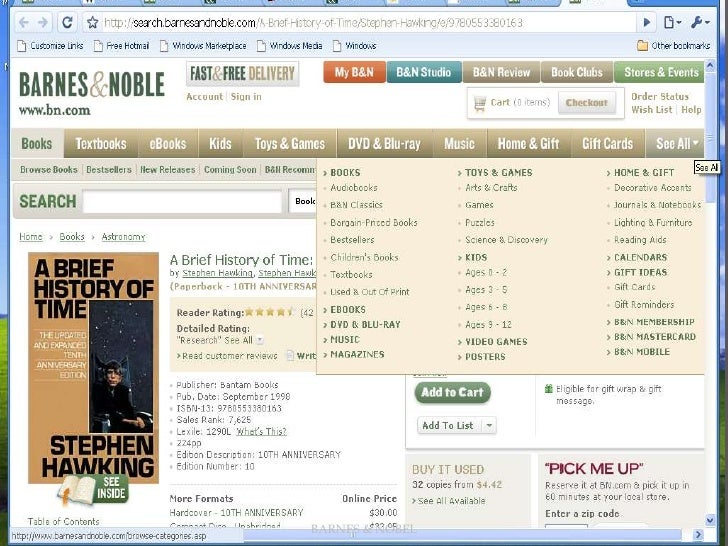
Task: Open Customize Links bookmark
Action: tap(50, 46)
